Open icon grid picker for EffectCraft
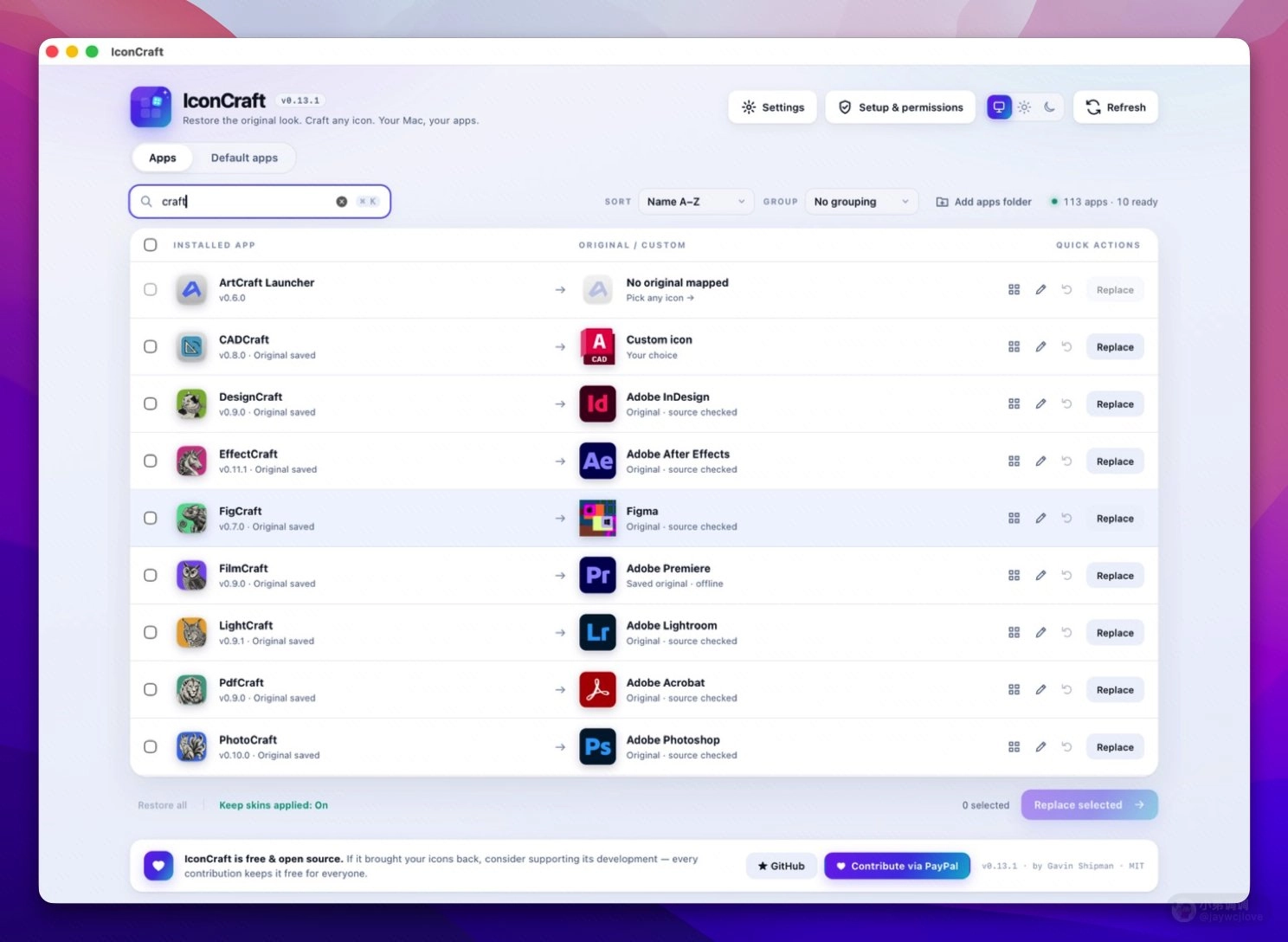The height and width of the screenshot is (942, 1288). (1014, 461)
